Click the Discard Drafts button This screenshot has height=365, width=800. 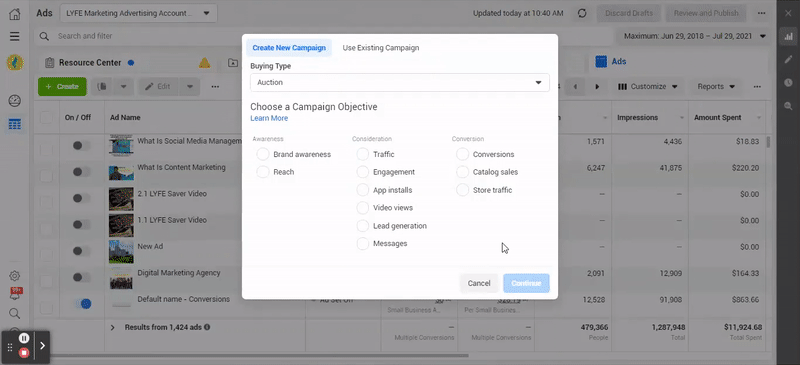[629, 13]
